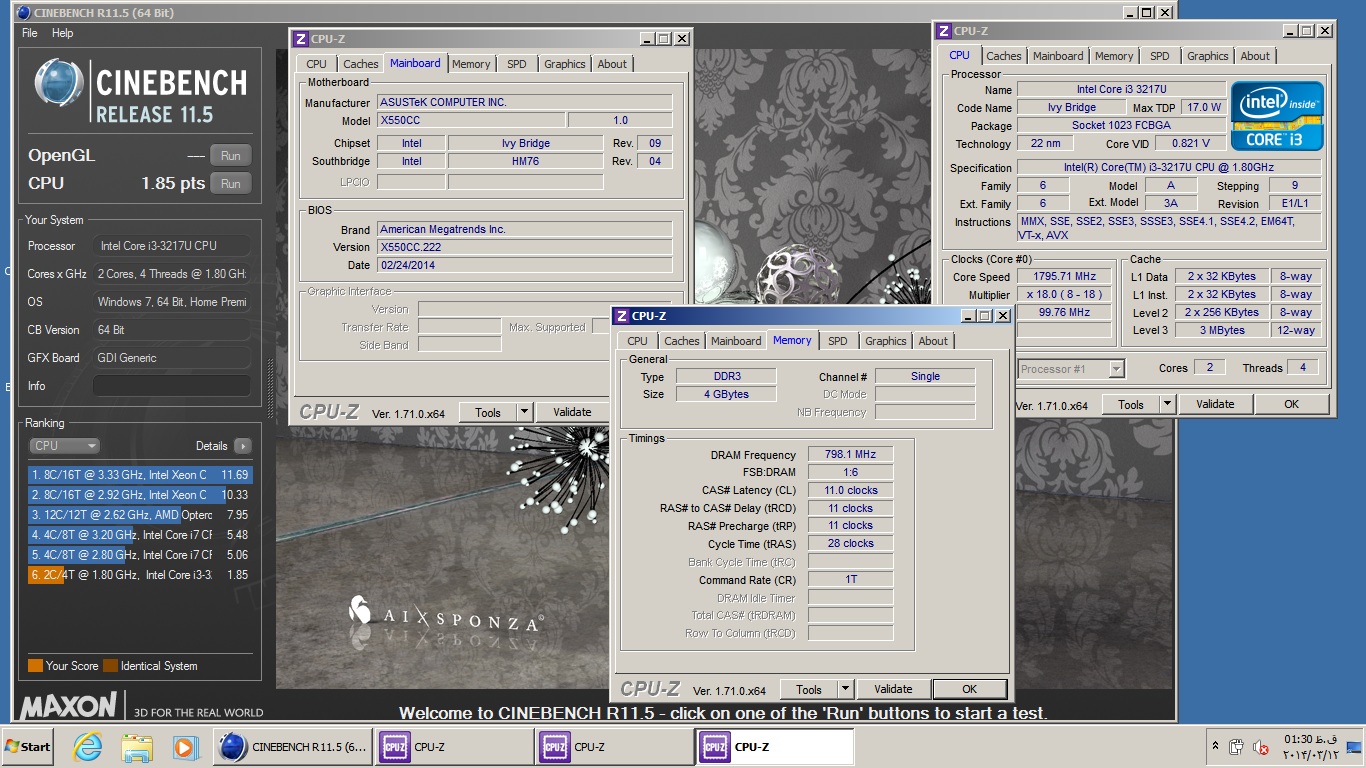Screen dimensions: 1366x768
Task: Launch Windows Media Player from taskbar
Action: click(x=185, y=747)
